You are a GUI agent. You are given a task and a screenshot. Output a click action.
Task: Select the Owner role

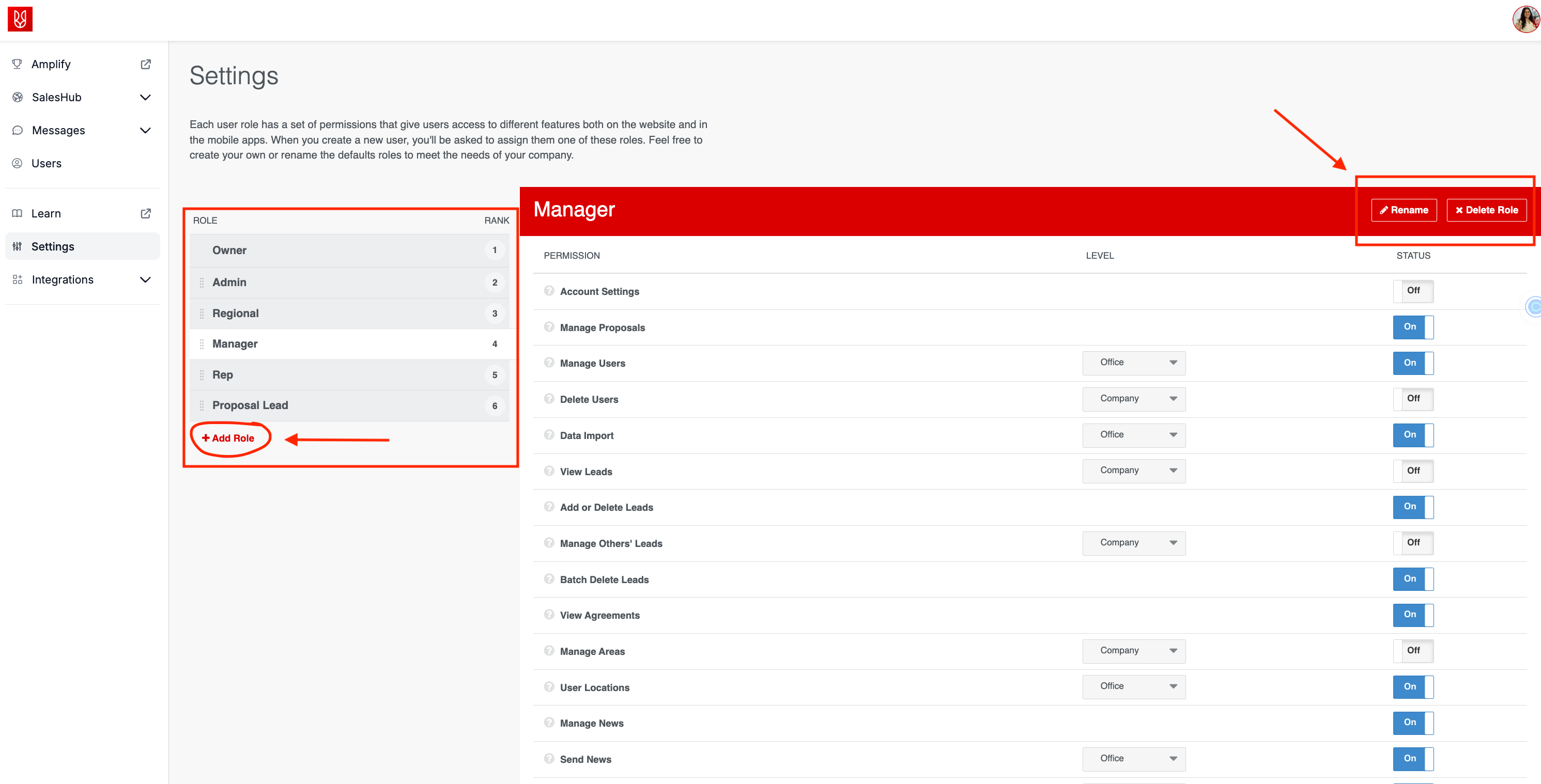[349, 250]
